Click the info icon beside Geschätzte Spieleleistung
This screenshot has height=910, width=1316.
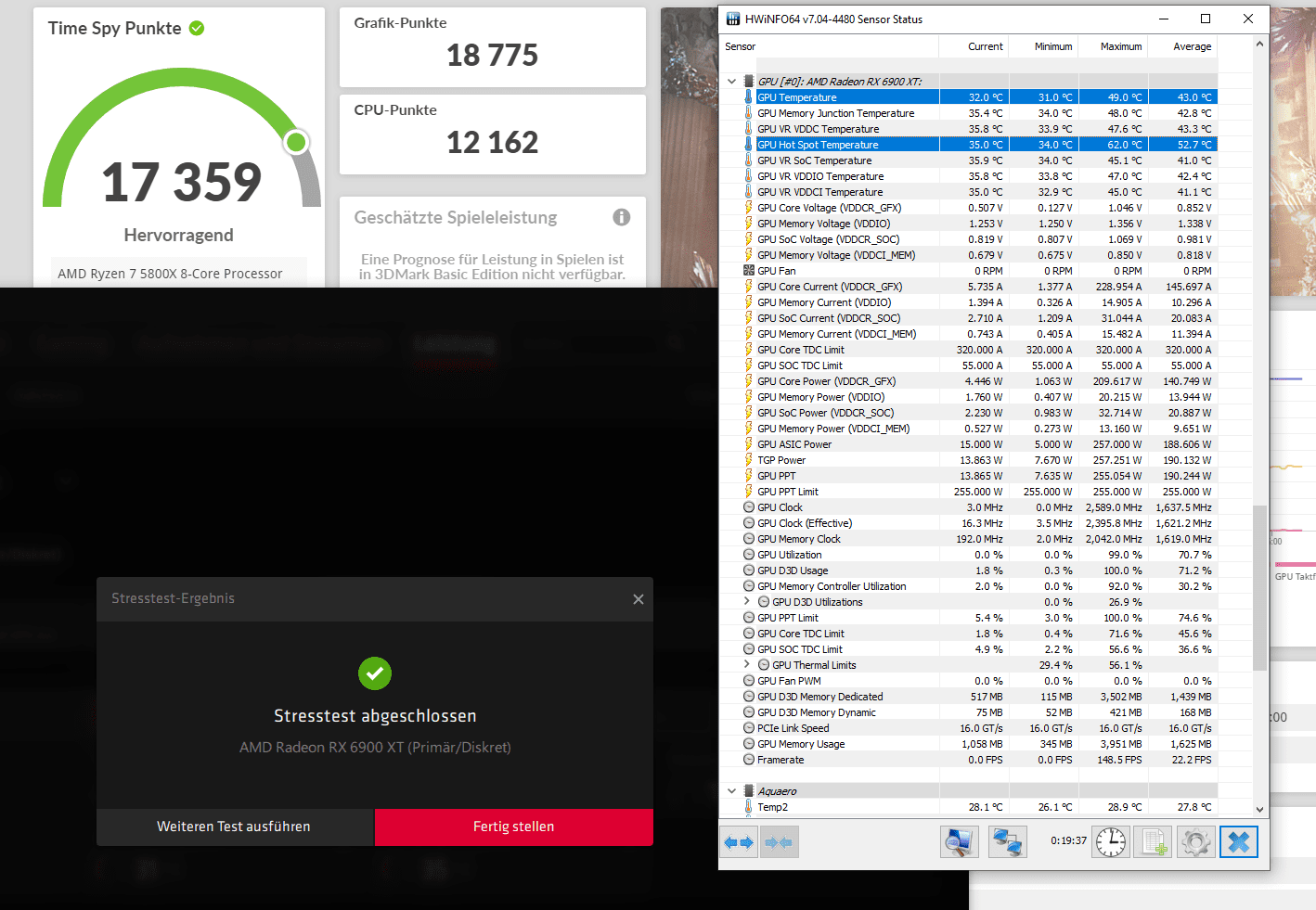[x=622, y=217]
